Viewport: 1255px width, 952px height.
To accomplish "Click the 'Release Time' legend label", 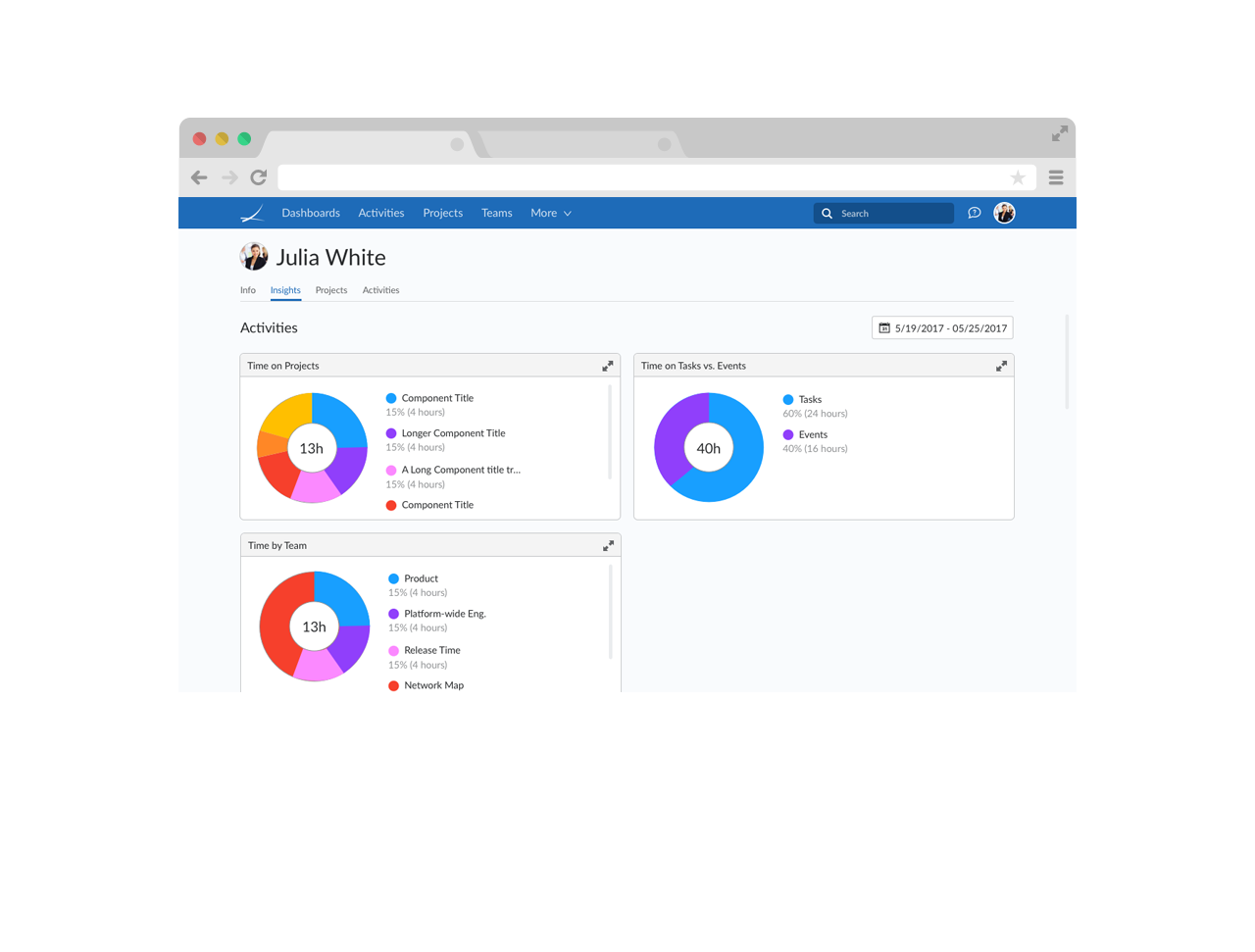I will coord(432,650).
